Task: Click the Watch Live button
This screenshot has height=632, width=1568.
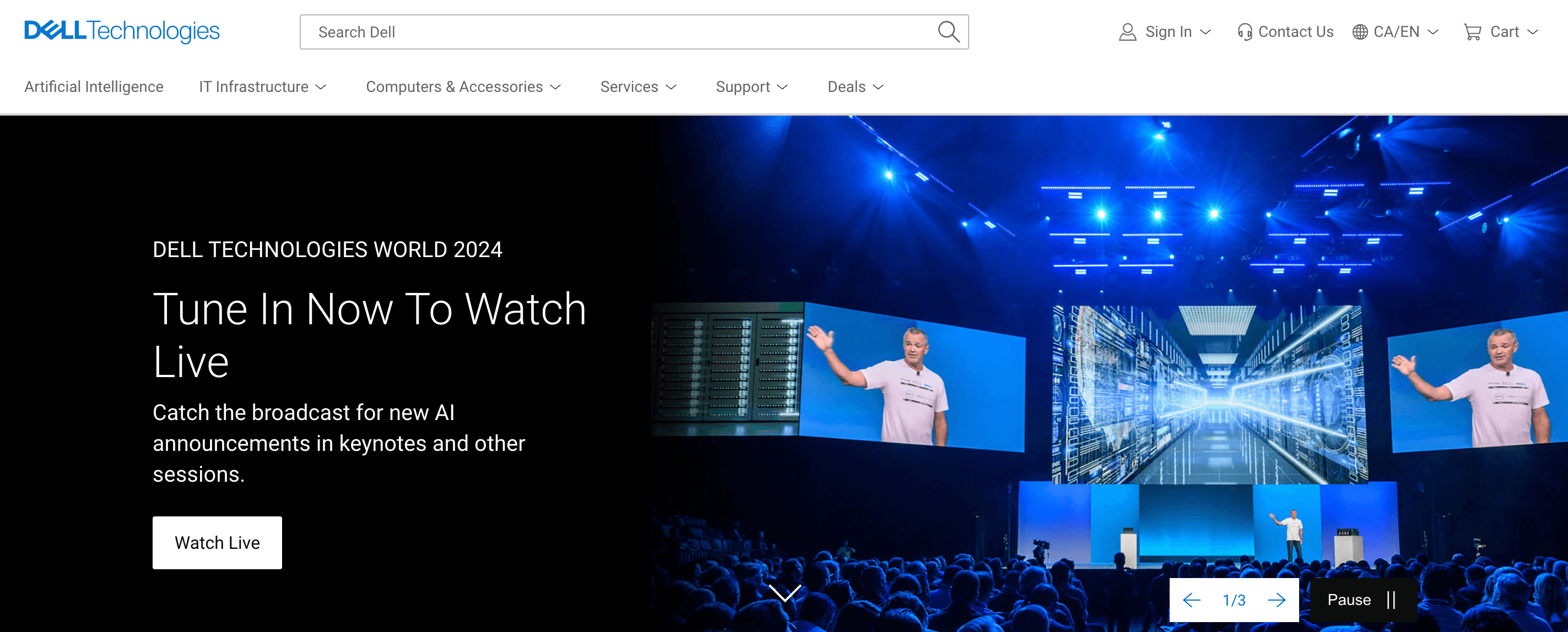Action: pyautogui.click(x=217, y=543)
